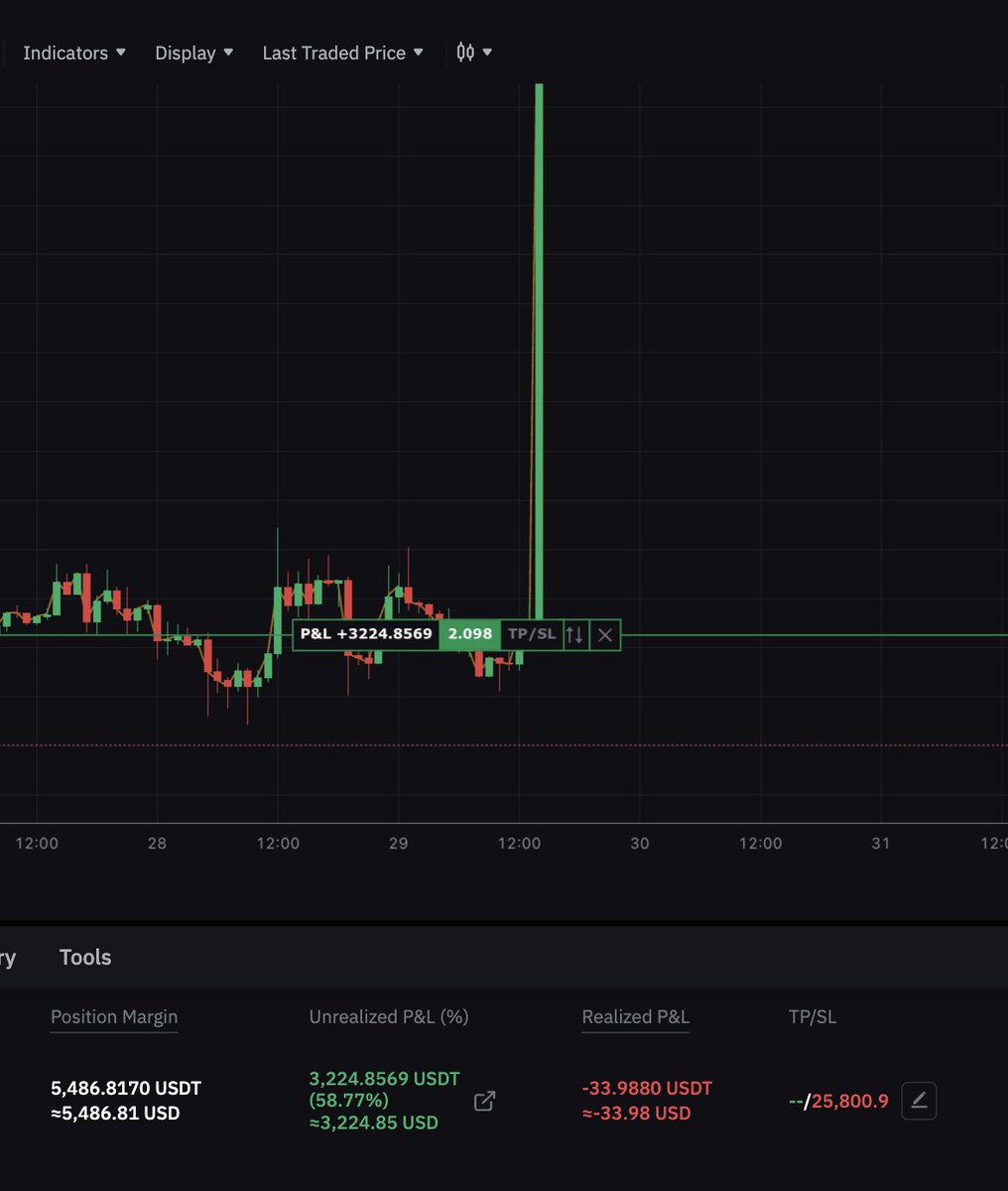This screenshot has height=1191, width=1008.
Task: Open the Indicators dropdown
Action: point(74,53)
